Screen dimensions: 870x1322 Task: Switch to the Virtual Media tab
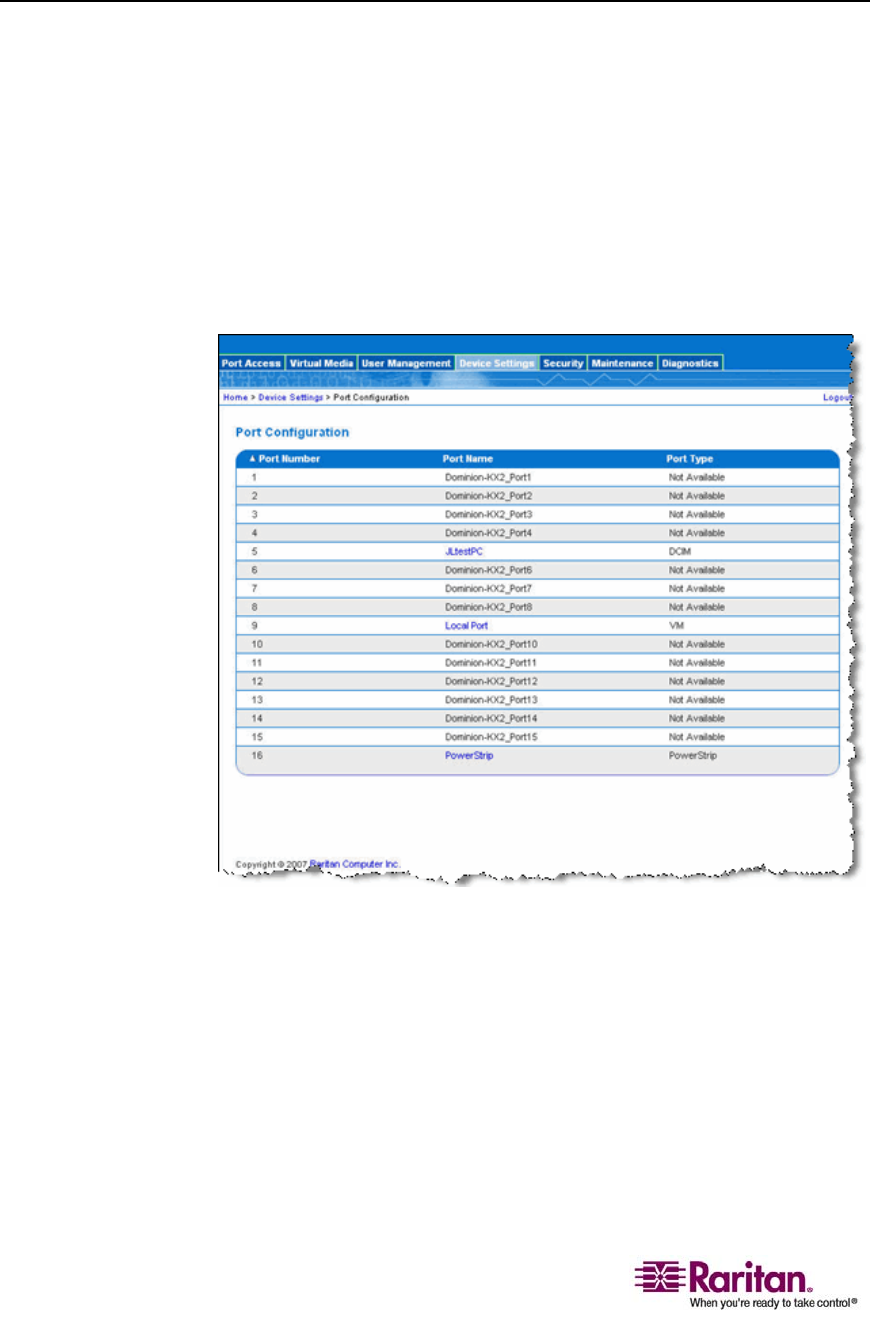pos(321,363)
